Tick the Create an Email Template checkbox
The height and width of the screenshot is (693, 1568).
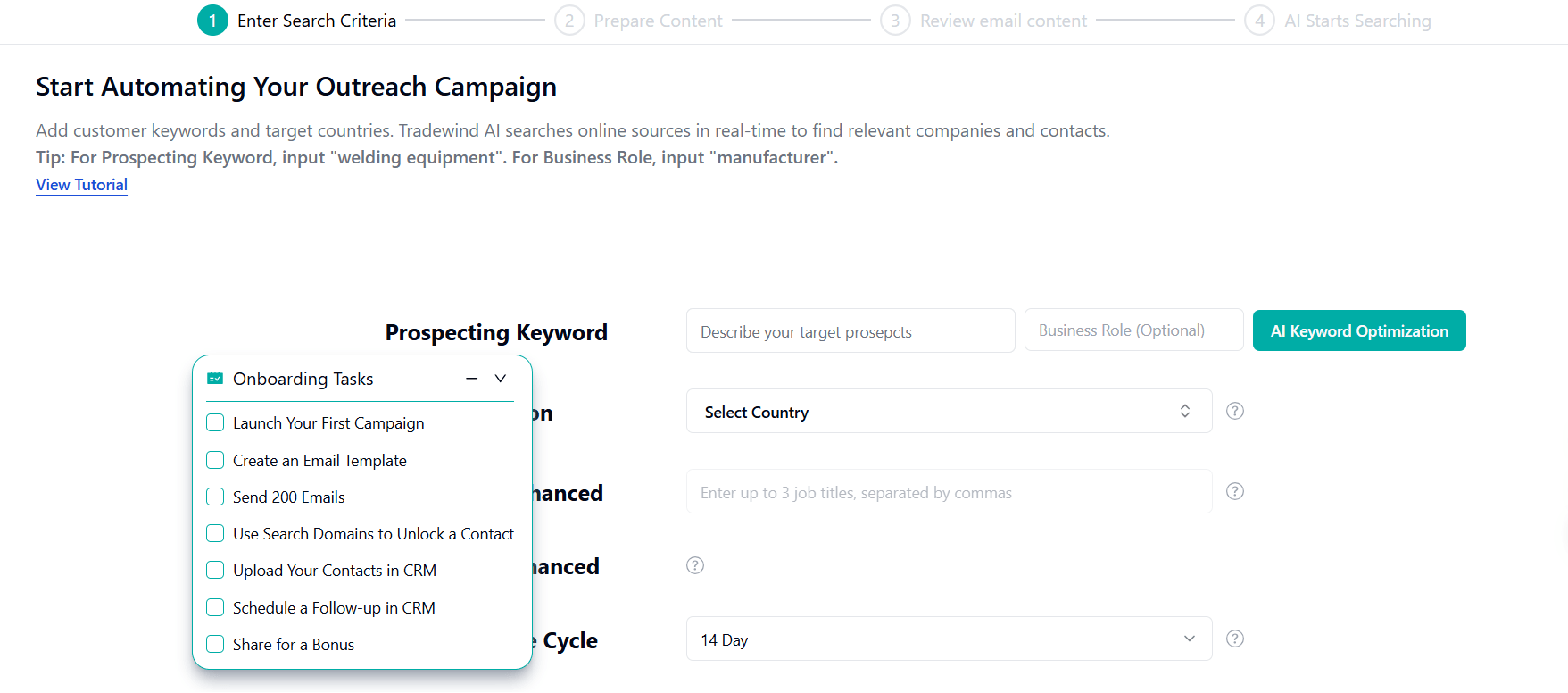pyautogui.click(x=215, y=460)
